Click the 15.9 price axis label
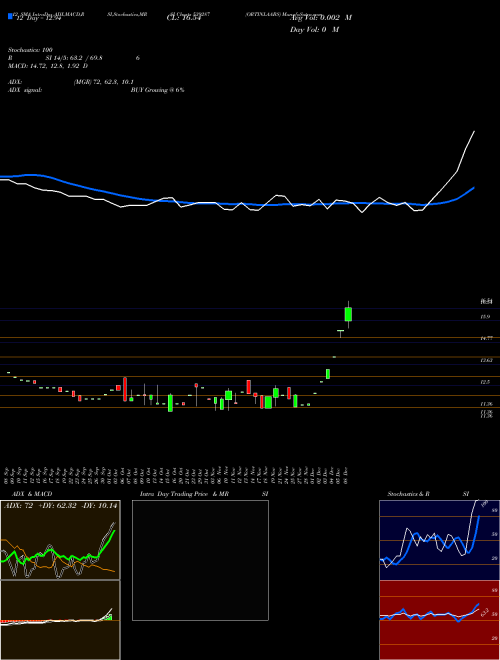This screenshot has height=660, width=500. click(x=485, y=316)
